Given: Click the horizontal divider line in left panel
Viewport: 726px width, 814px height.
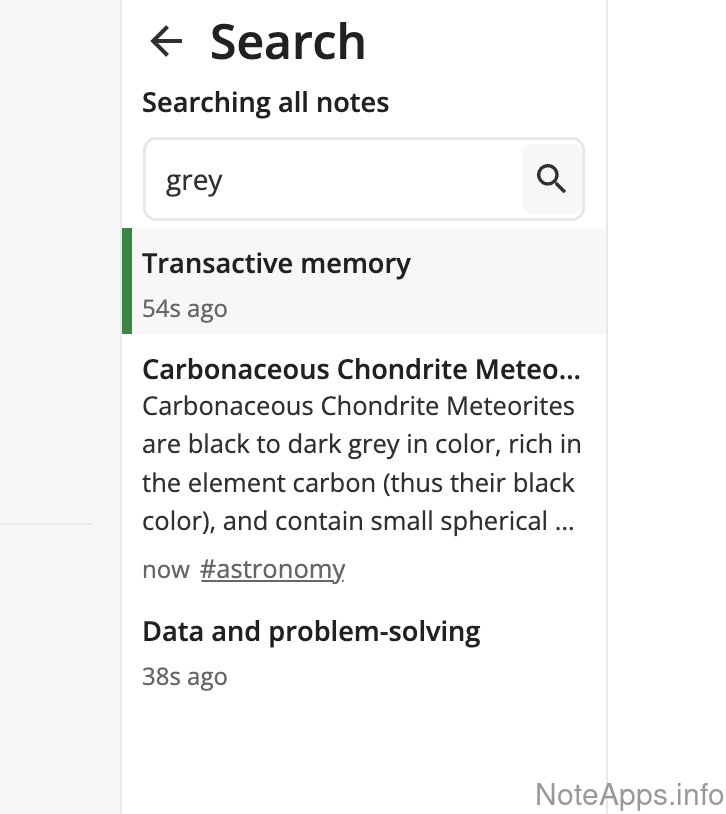Looking at the screenshot, I should 46,523.
